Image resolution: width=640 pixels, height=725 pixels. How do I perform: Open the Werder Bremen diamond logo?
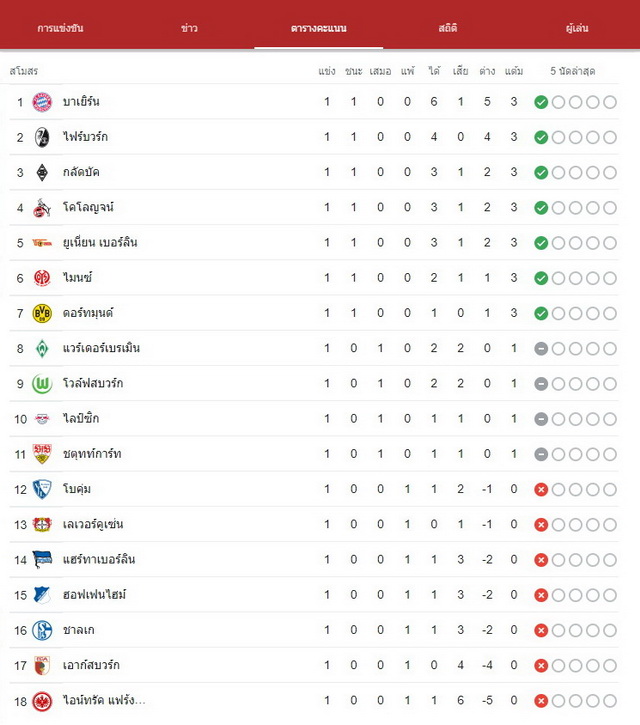(x=42, y=349)
